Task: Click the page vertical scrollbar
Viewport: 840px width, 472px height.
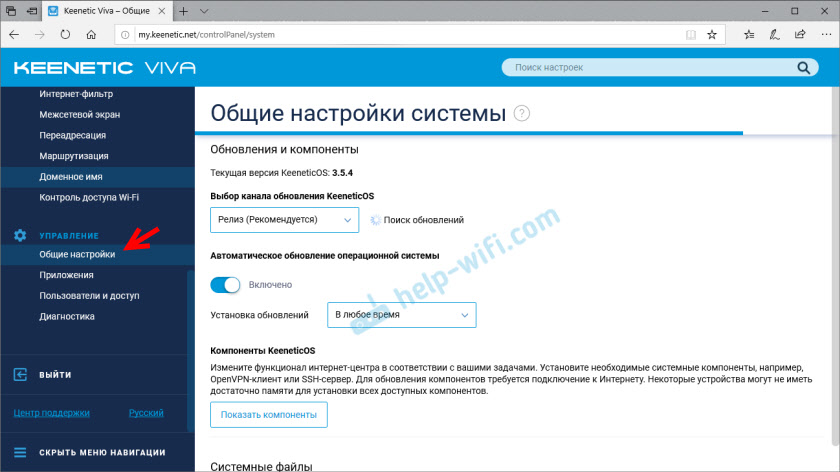Action: 836,268
